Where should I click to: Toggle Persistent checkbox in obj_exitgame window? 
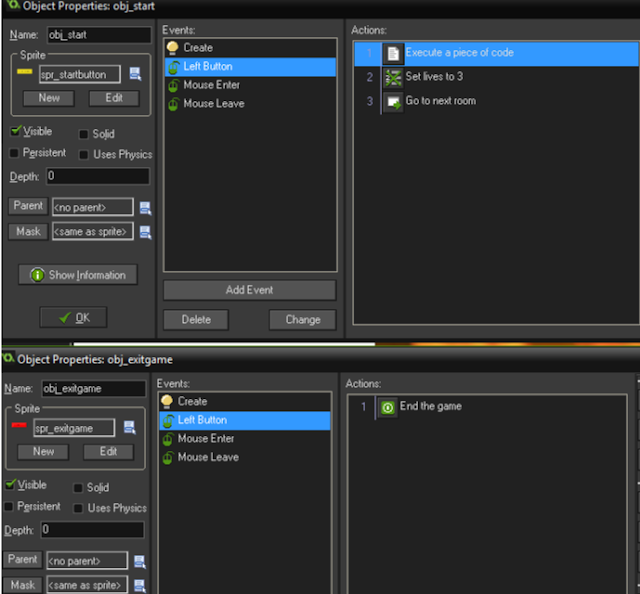pos(9,507)
